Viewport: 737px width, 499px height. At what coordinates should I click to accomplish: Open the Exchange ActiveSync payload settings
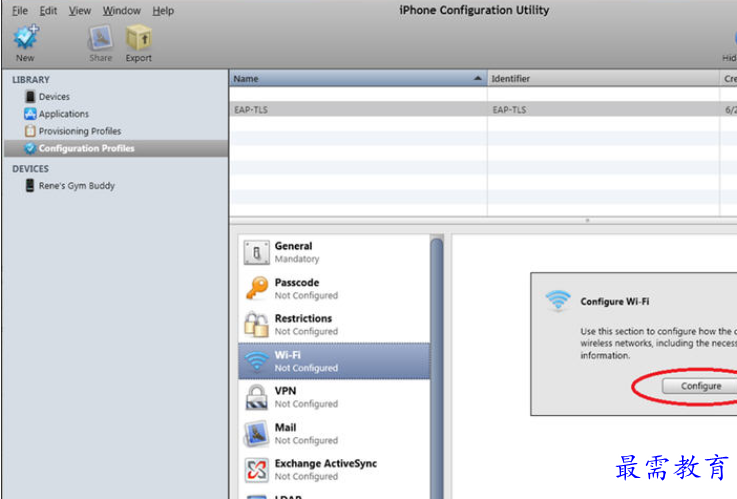[334, 469]
